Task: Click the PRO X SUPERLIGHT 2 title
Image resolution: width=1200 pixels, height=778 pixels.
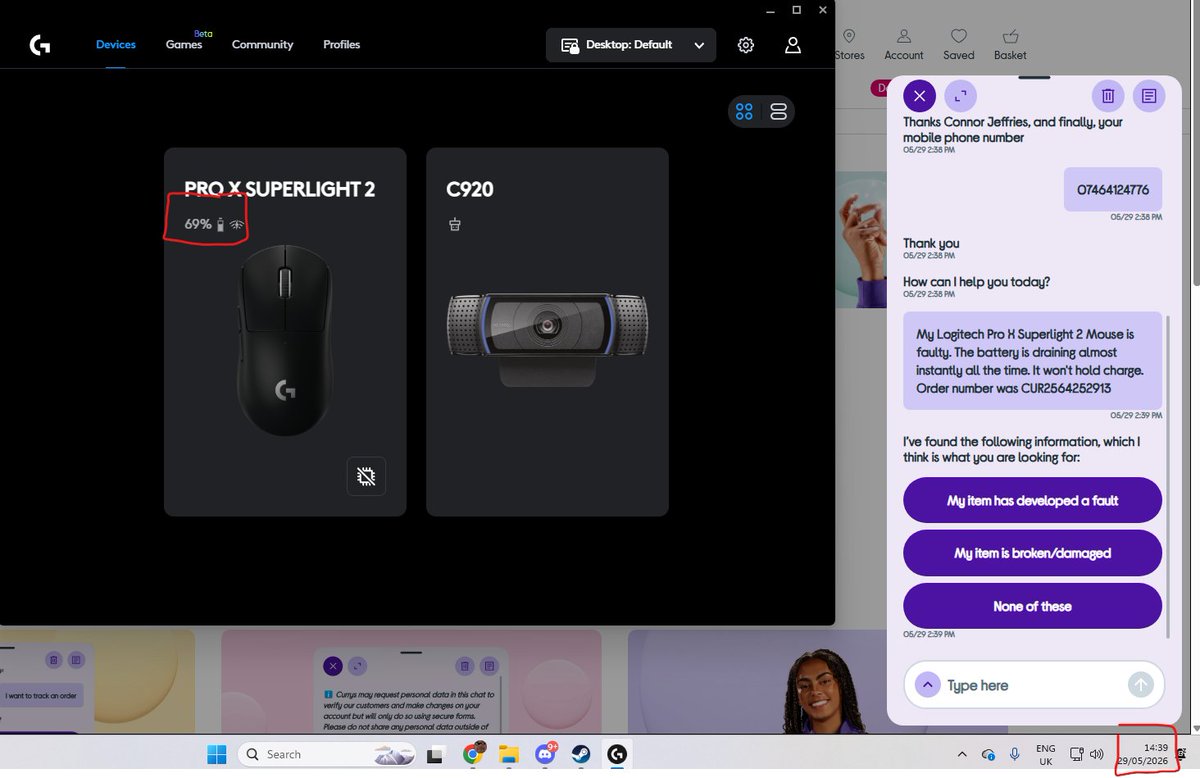Action: [x=279, y=189]
